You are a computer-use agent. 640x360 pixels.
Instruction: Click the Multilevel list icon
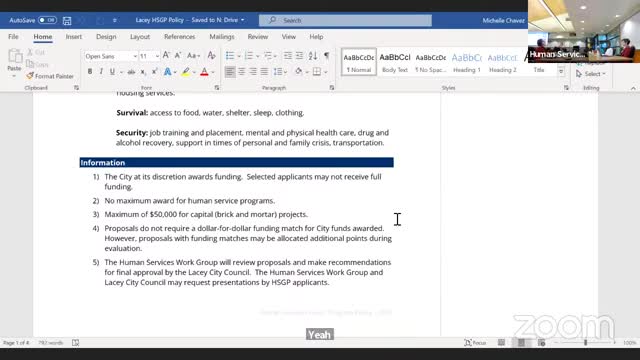[268, 56]
